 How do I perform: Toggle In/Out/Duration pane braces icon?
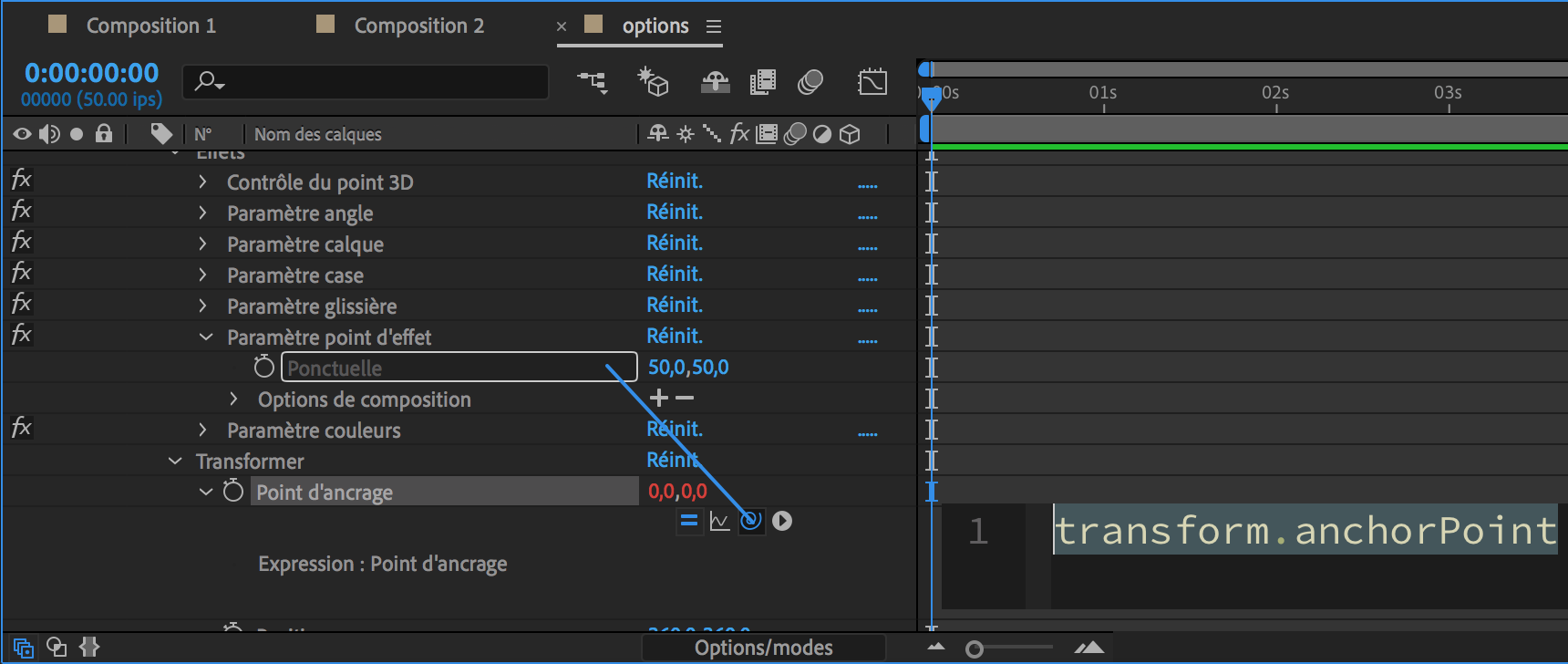click(x=88, y=647)
